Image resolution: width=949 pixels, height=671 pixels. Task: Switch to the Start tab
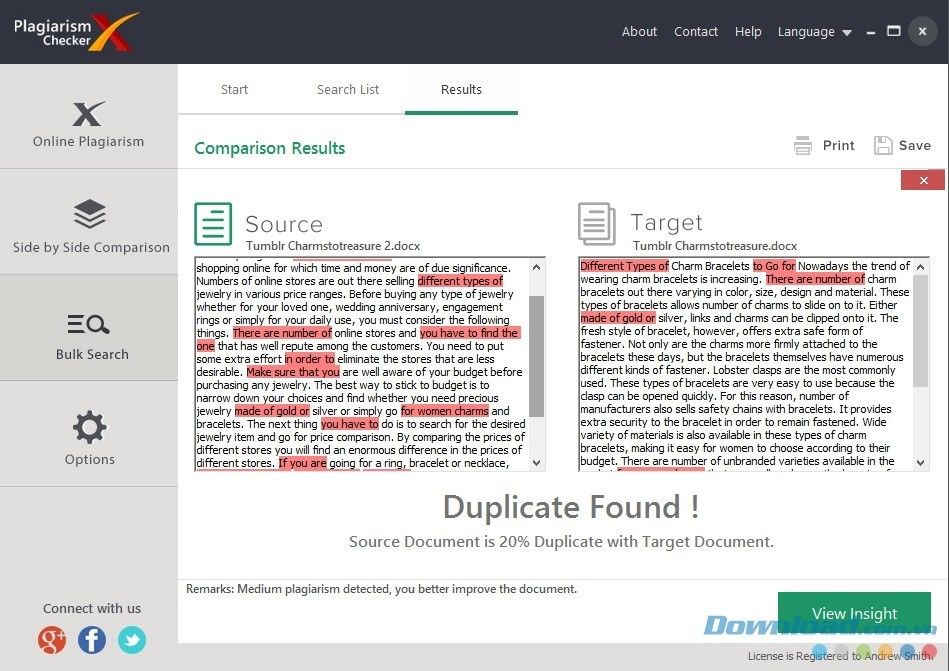(x=234, y=90)
